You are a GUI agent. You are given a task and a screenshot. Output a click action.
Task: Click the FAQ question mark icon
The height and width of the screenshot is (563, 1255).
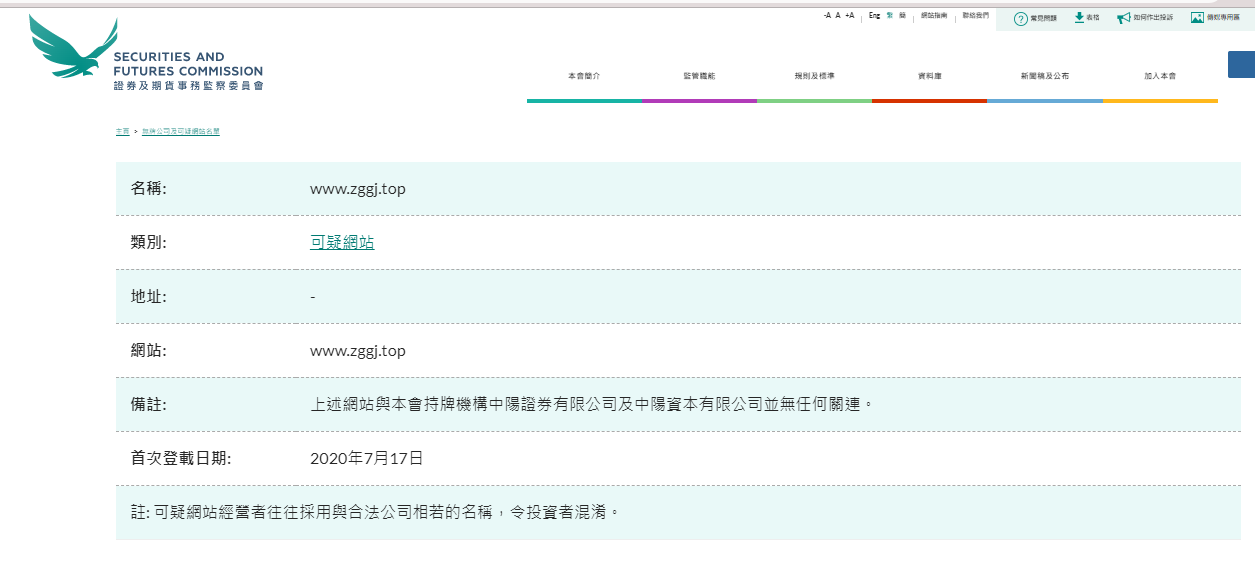pos(1020,18)
